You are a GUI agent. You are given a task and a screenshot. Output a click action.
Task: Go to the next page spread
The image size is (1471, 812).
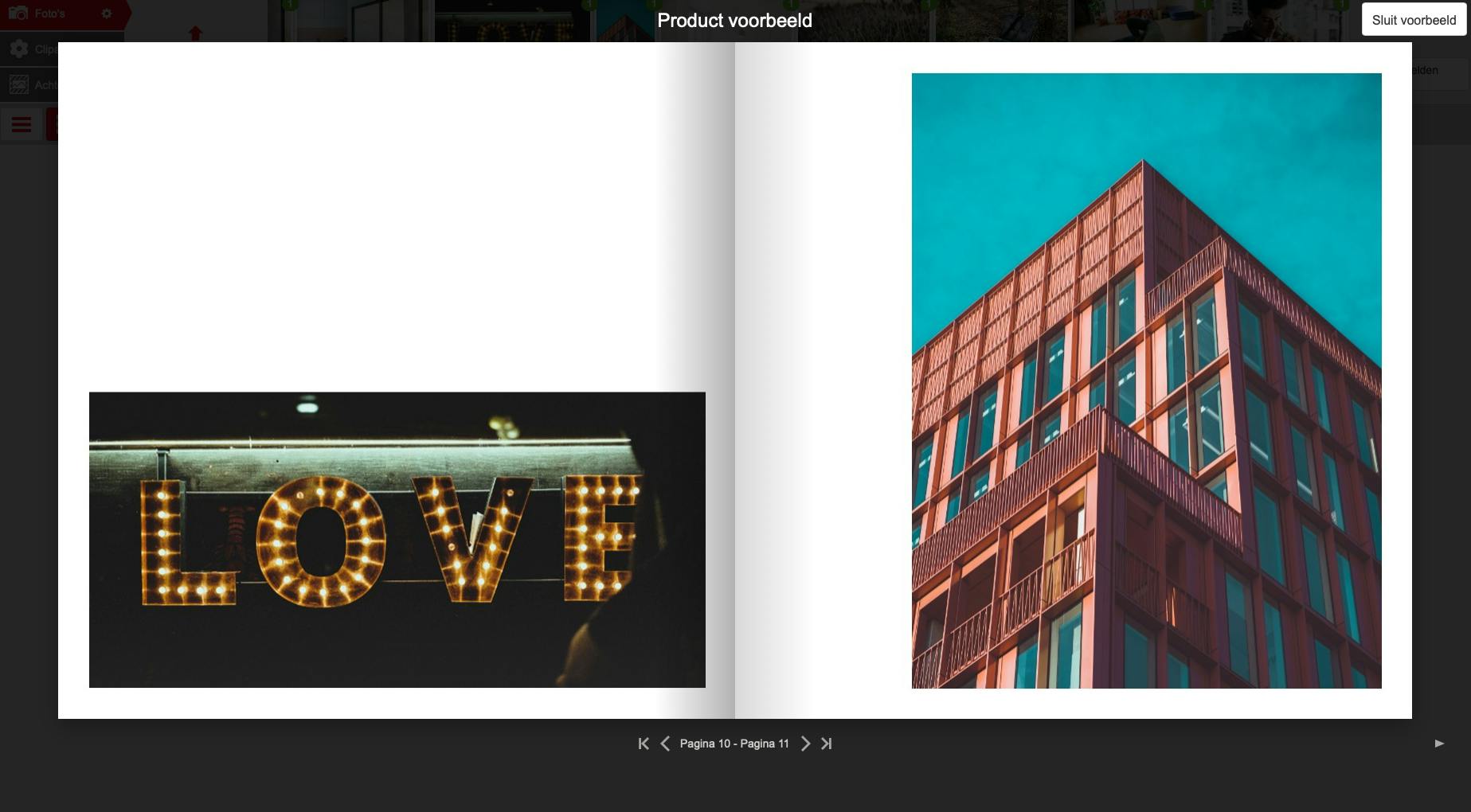(805, 744)
